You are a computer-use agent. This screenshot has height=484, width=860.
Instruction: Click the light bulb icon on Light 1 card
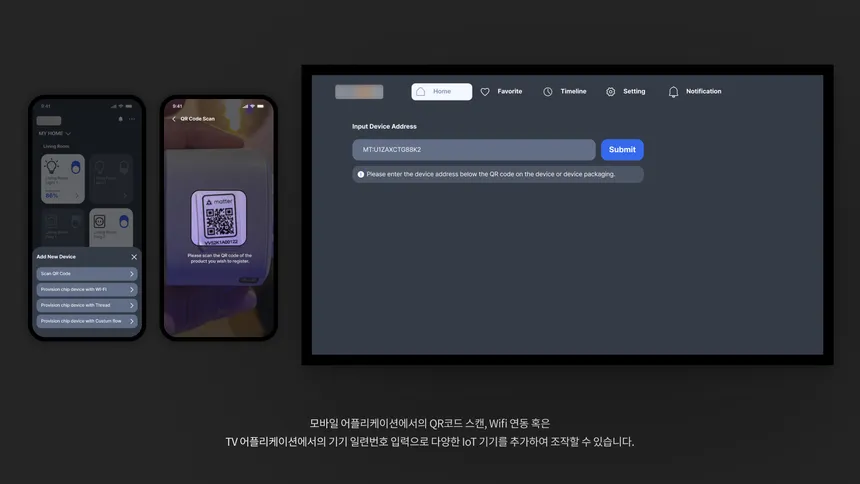[52, 166]
